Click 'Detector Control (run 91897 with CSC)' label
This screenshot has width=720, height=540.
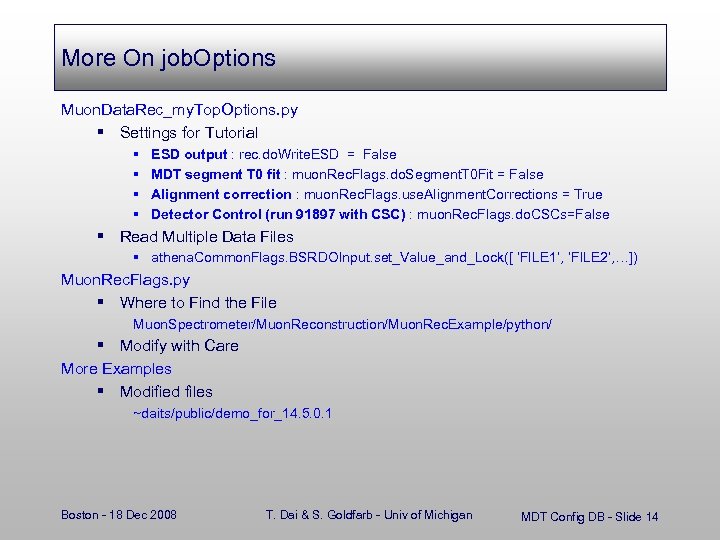278,214
